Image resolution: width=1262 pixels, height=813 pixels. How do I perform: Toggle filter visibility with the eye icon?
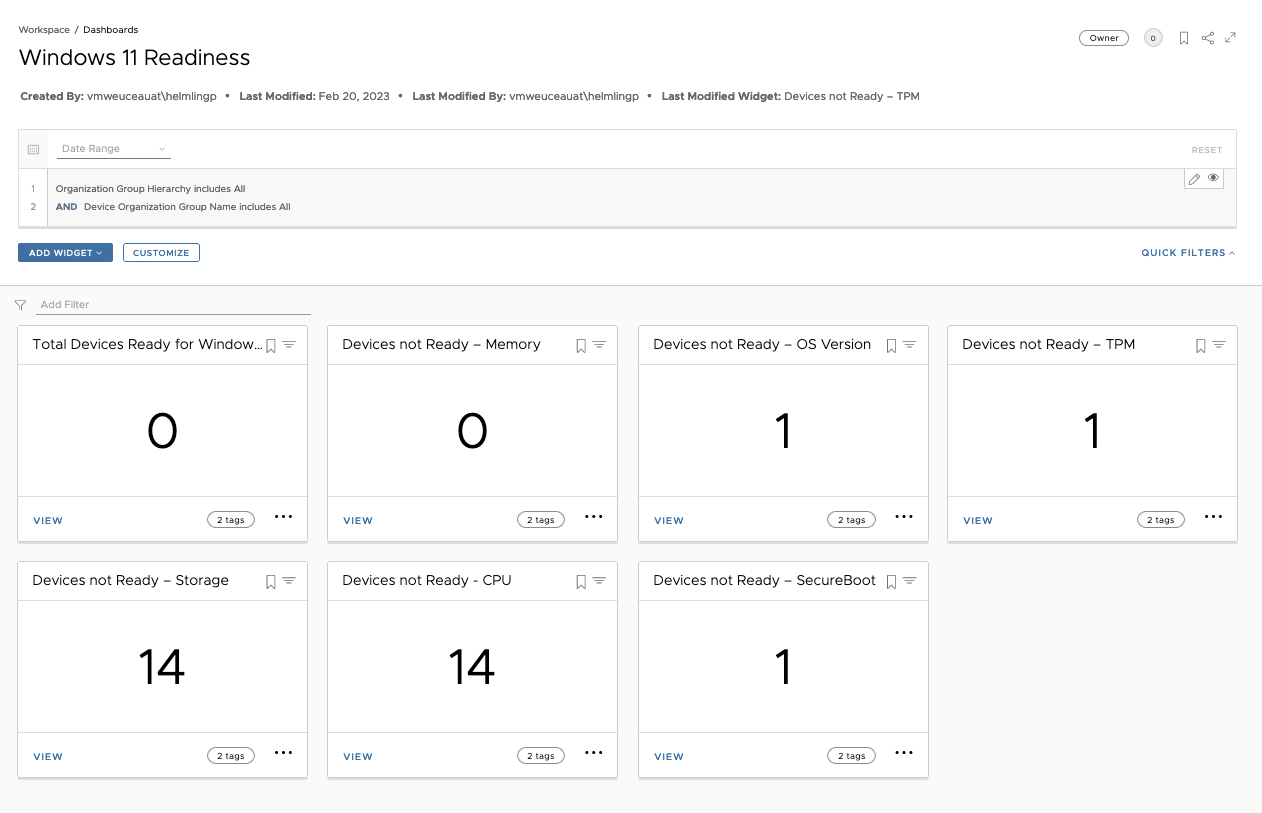(x=1213, y=178)
